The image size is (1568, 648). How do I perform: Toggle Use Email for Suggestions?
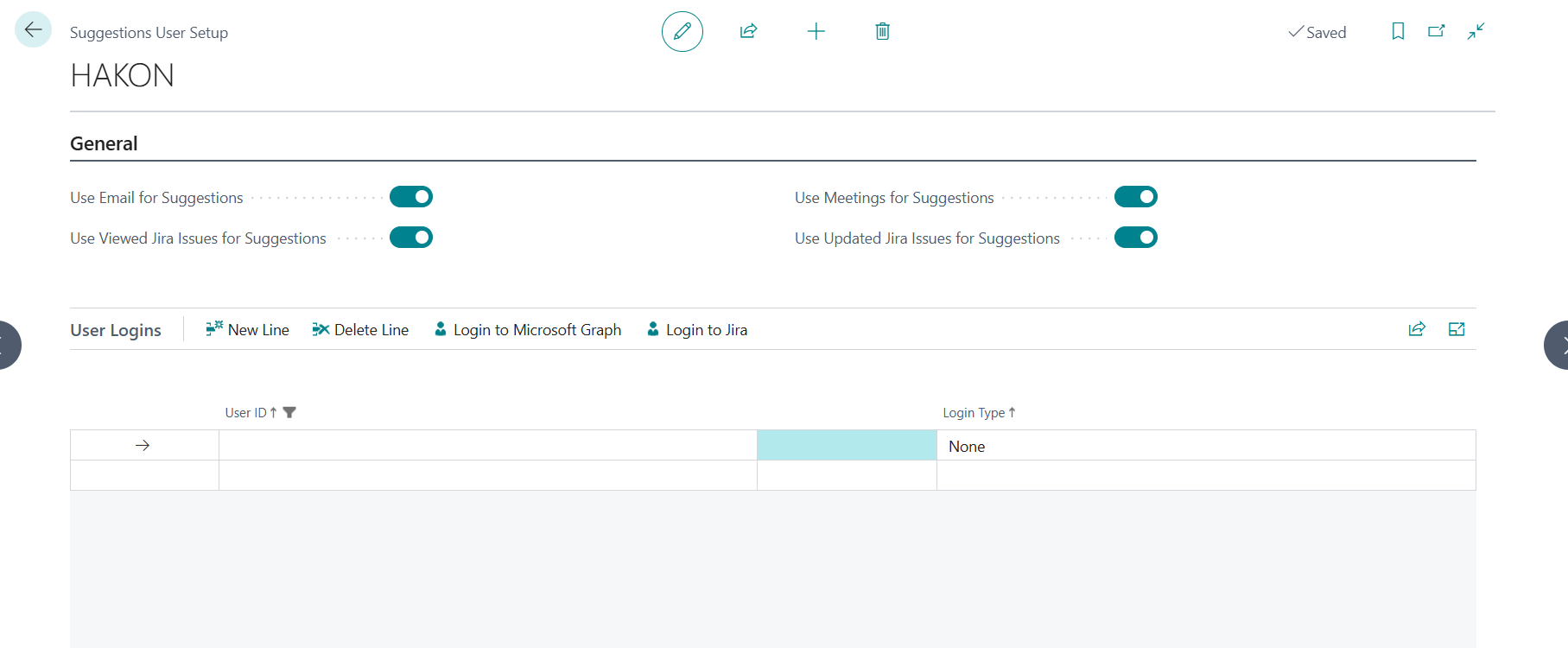tap(411, 197)
